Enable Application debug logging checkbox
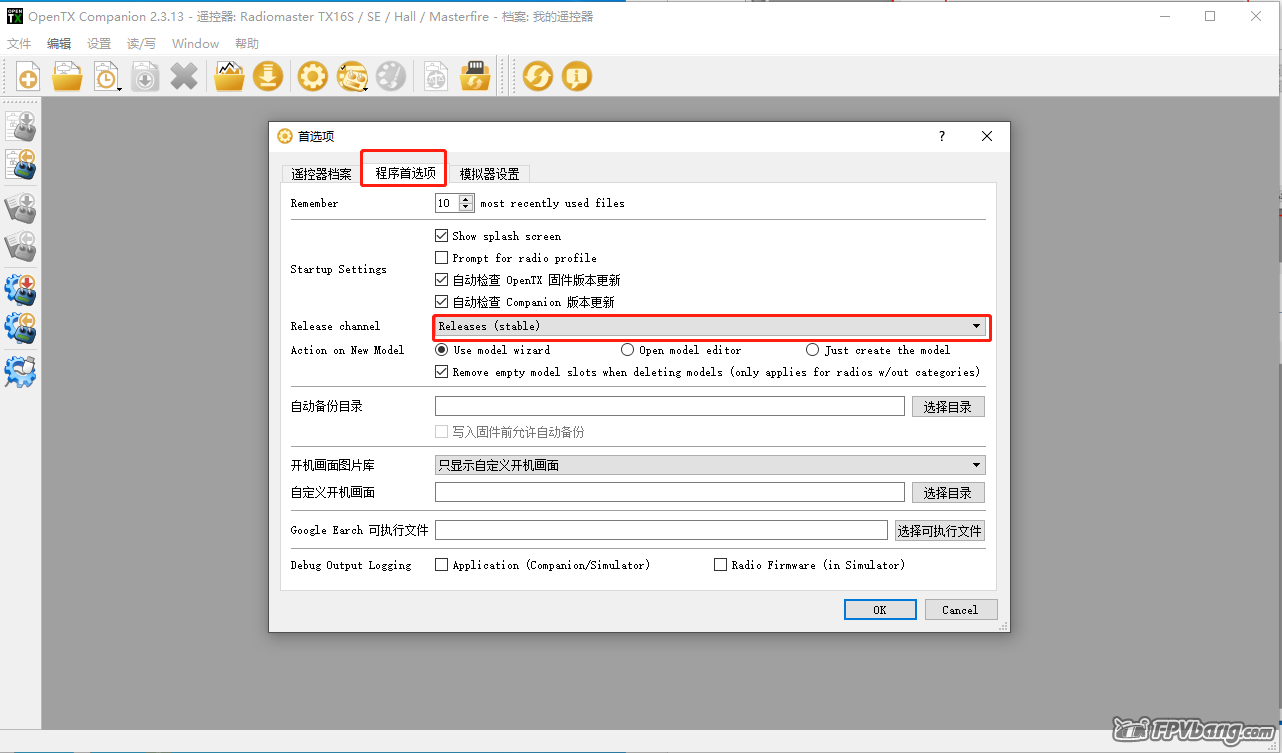Screen dimensions: 1282x753 point(441,565)
